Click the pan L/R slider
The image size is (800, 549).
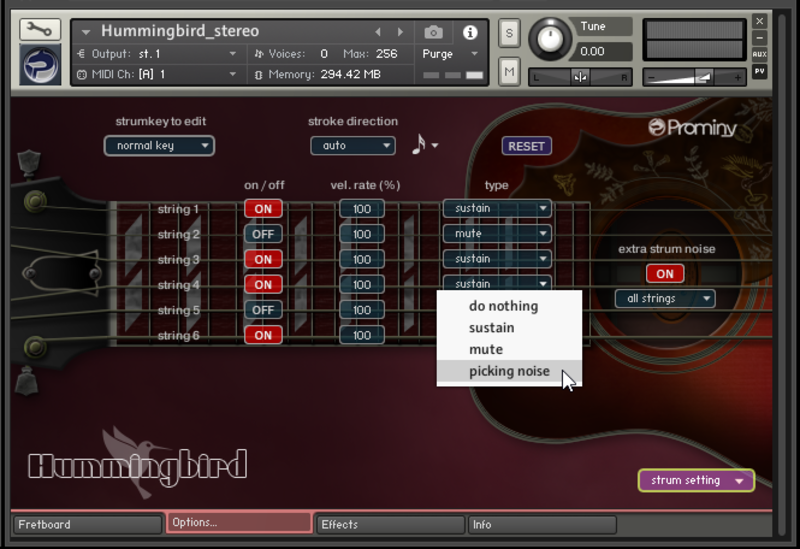(580, 78)
